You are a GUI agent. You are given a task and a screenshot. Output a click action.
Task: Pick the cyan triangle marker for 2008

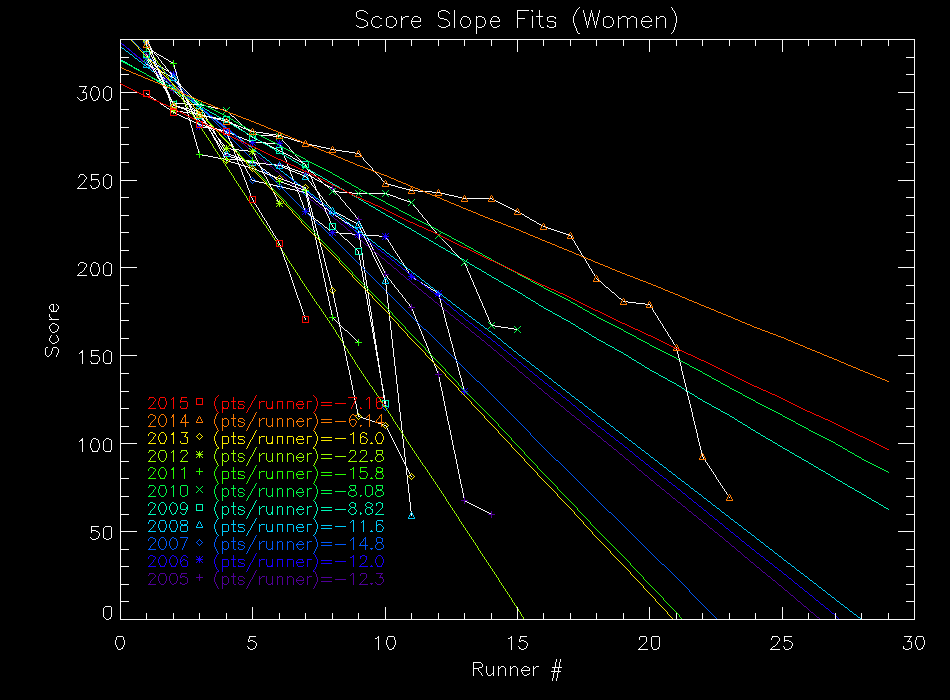(199, 525)
